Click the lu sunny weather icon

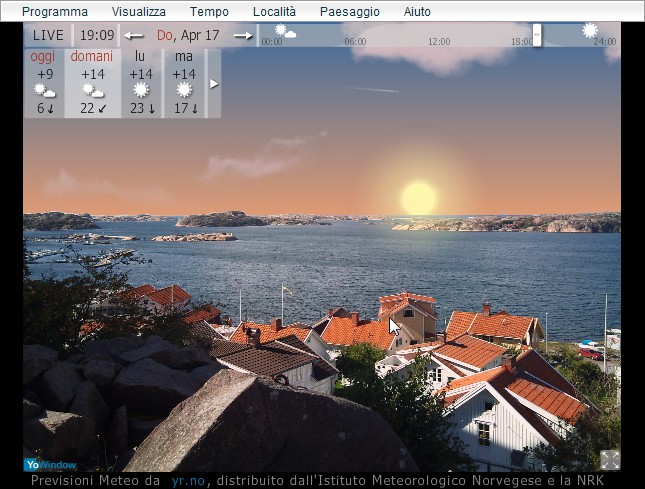click(x=141, y=90)
